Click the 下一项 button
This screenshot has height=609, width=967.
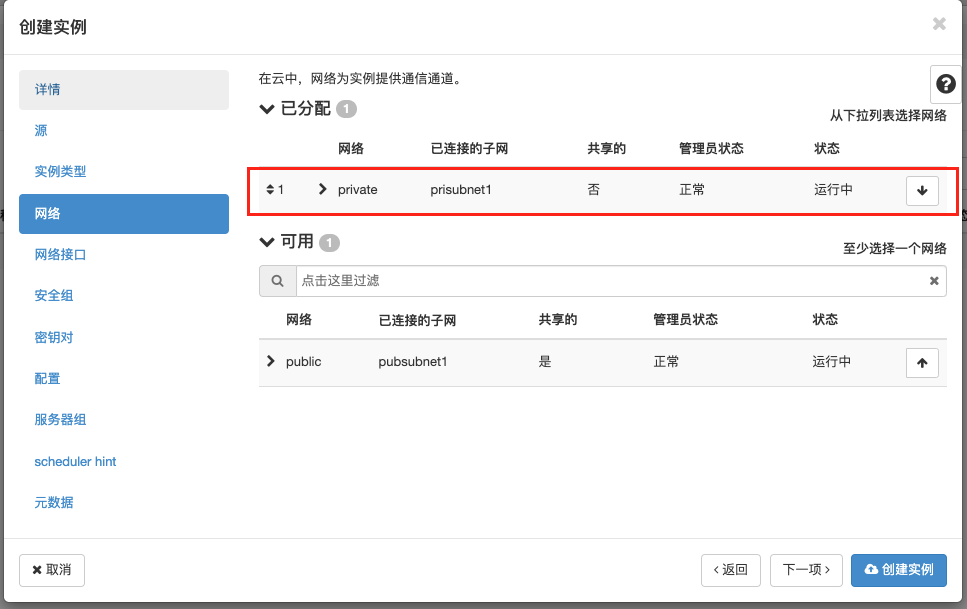tap(806, 570)
